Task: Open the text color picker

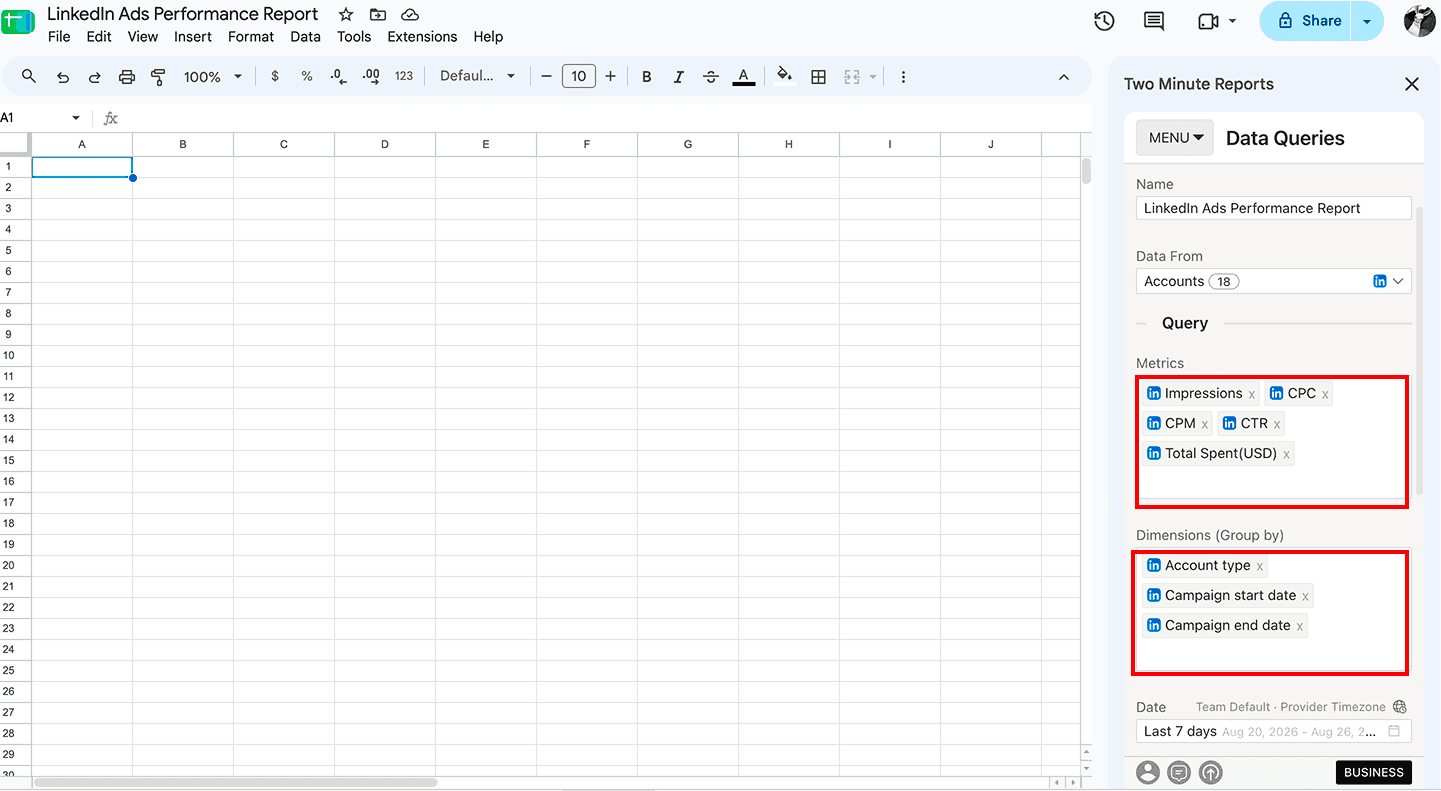Action: (x=743, y=77)
